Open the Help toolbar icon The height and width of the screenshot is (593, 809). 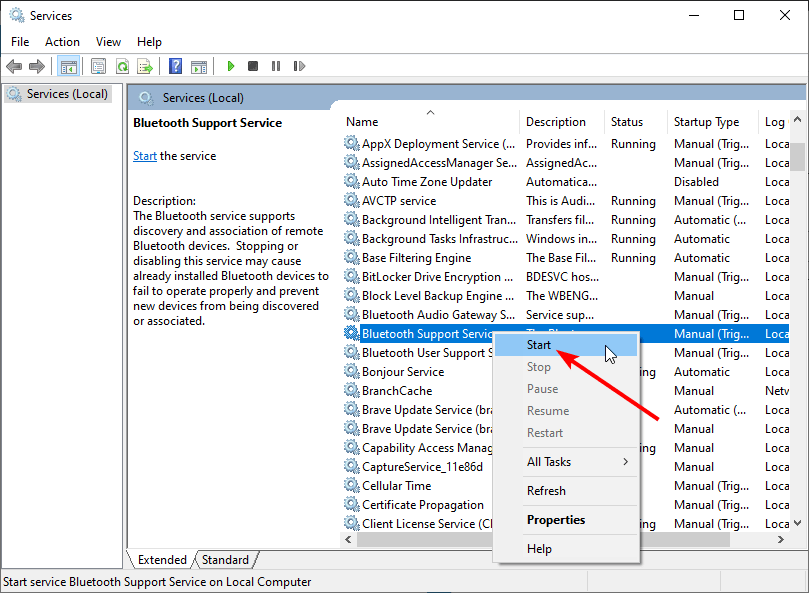click(x=174, y=66)
